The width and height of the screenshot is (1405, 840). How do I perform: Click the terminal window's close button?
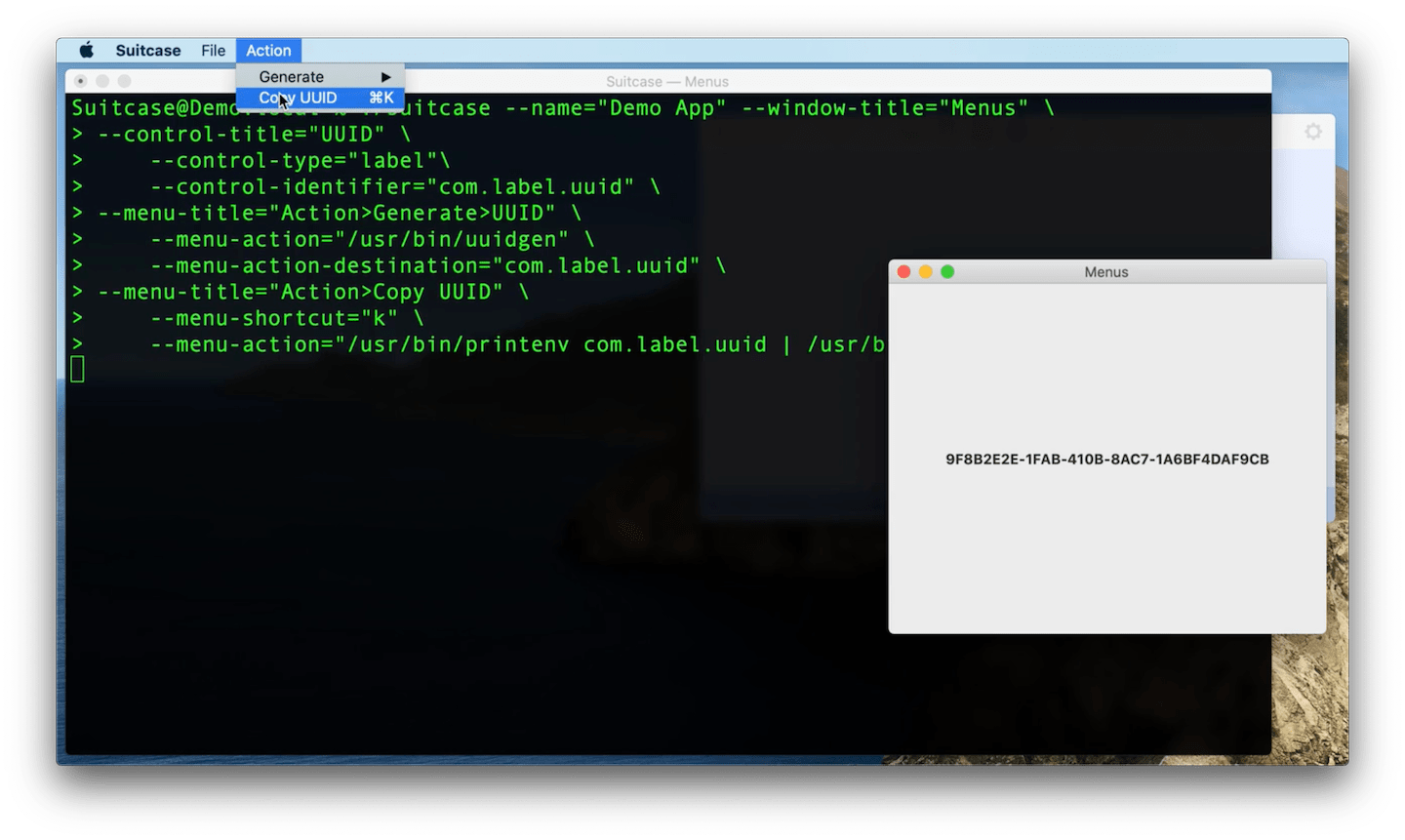81,81
